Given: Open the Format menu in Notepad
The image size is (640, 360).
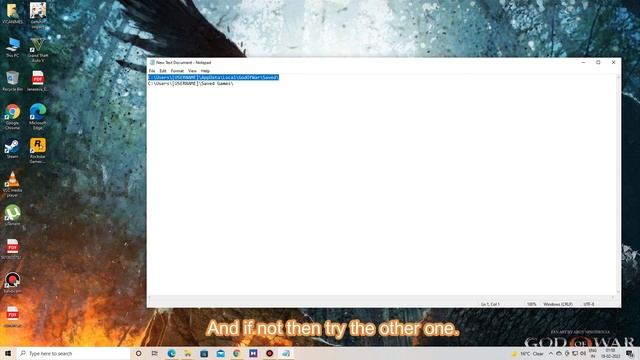Looking at the screenshot, I should pyautogui.click(x=177, y=71).
